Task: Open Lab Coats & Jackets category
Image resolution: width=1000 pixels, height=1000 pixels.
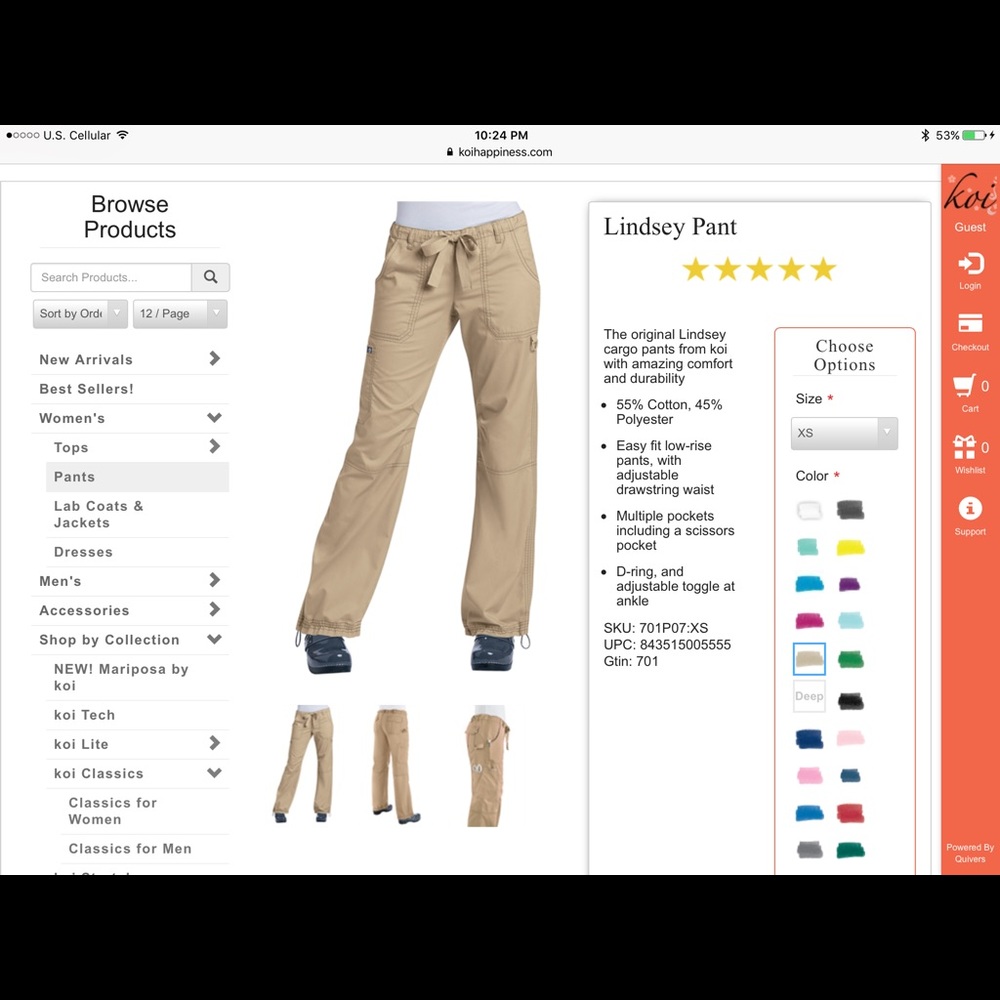Action: (x=99, y=514)
